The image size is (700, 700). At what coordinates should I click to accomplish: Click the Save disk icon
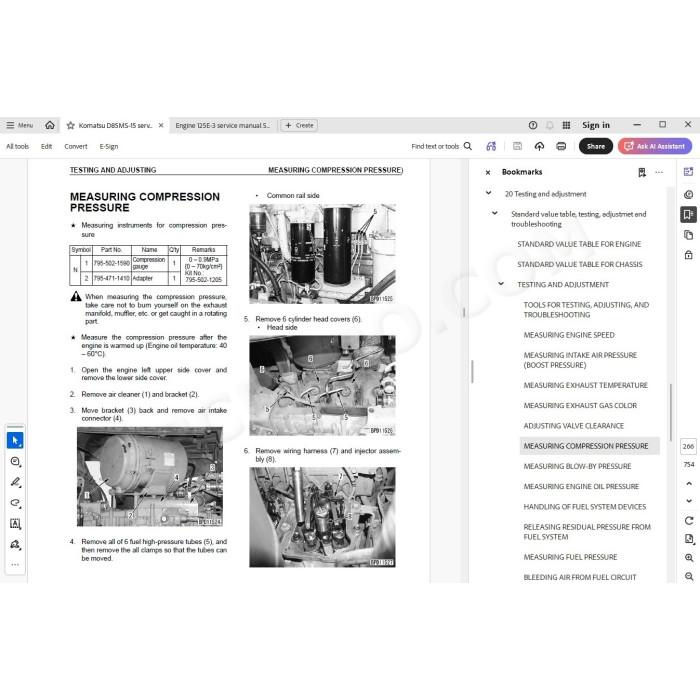click(517, 146)
